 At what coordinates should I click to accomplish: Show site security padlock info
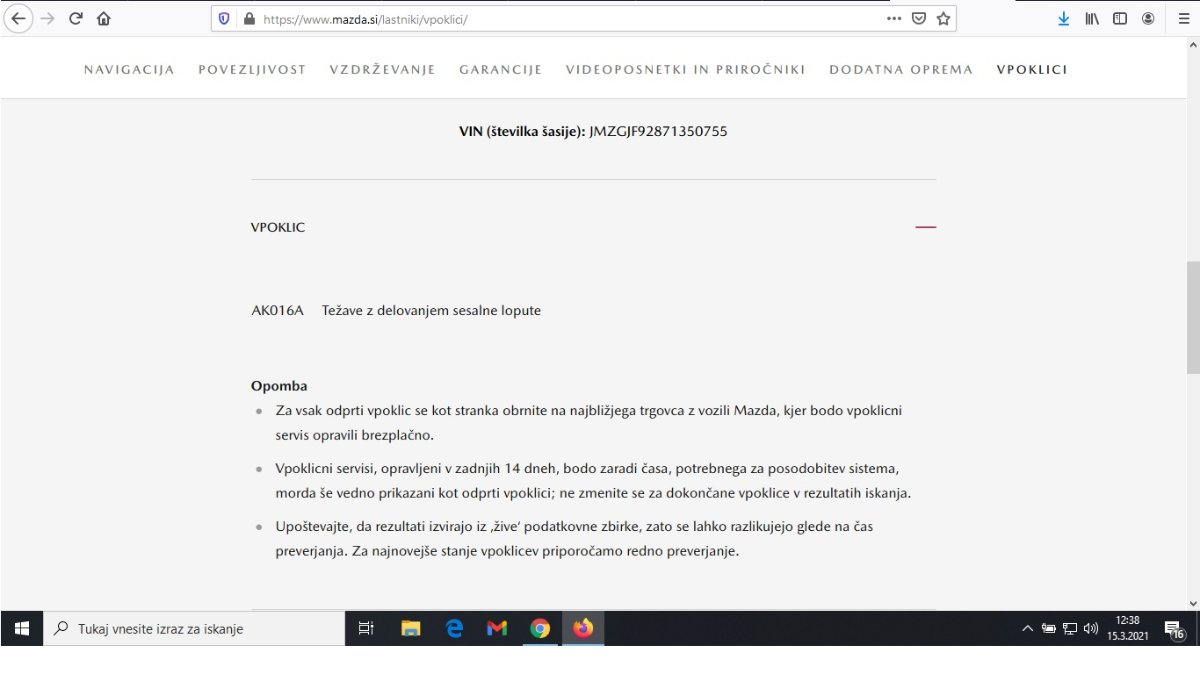pyautogui.click(x=249, y=18)
